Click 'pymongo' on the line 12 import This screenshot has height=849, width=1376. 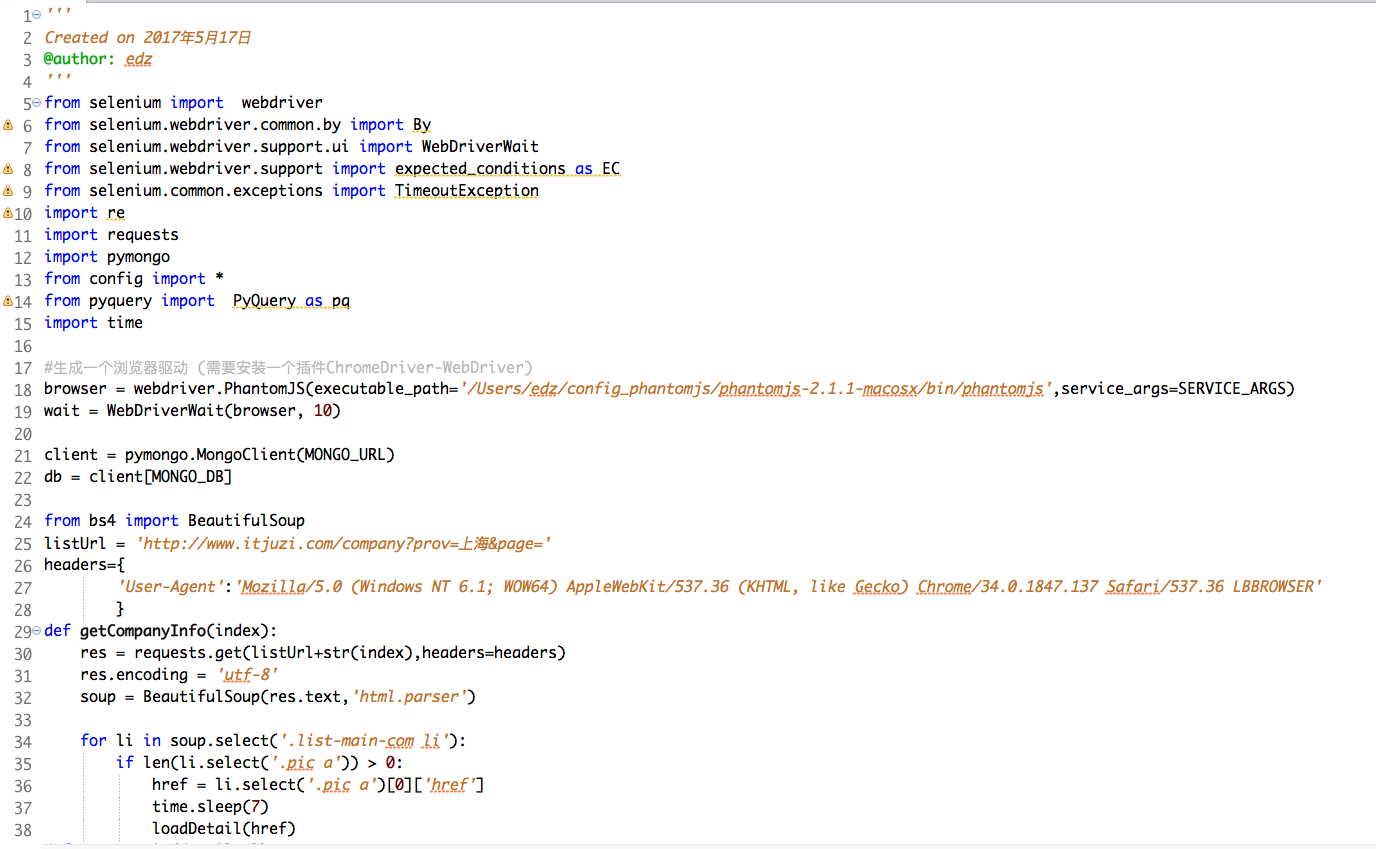pos(138,257)
